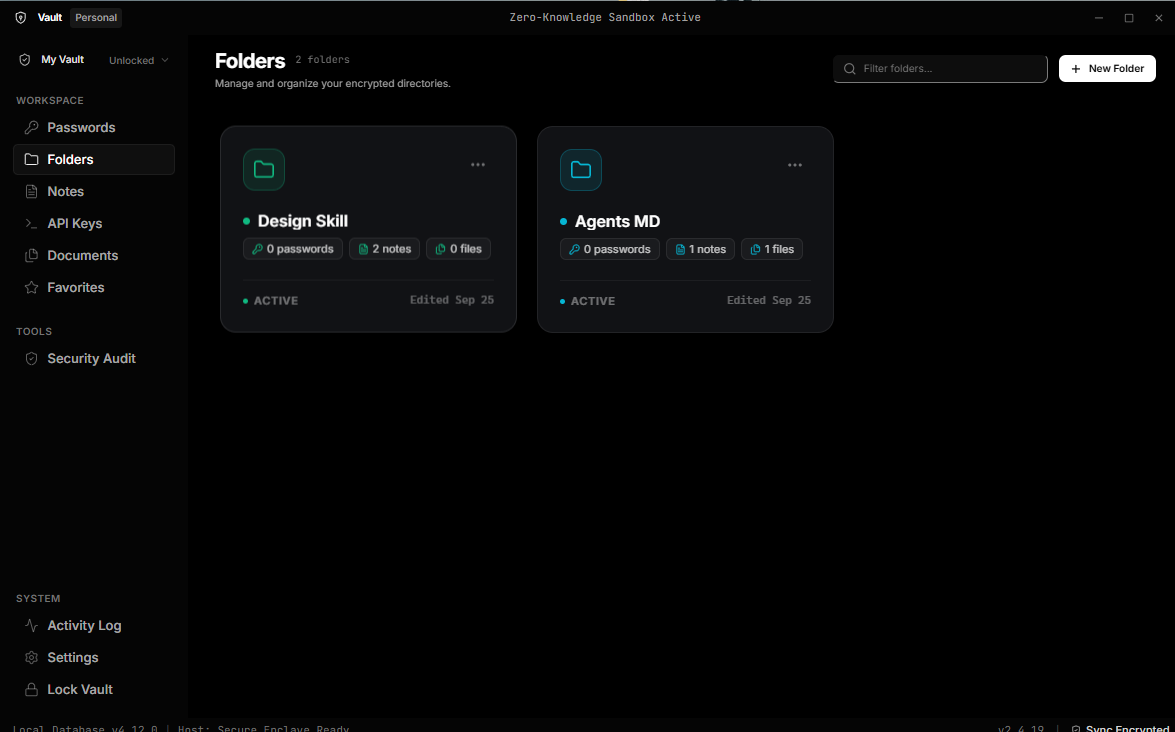Switch to Documents section
The image size is (1175, 732).
point(94,255)
